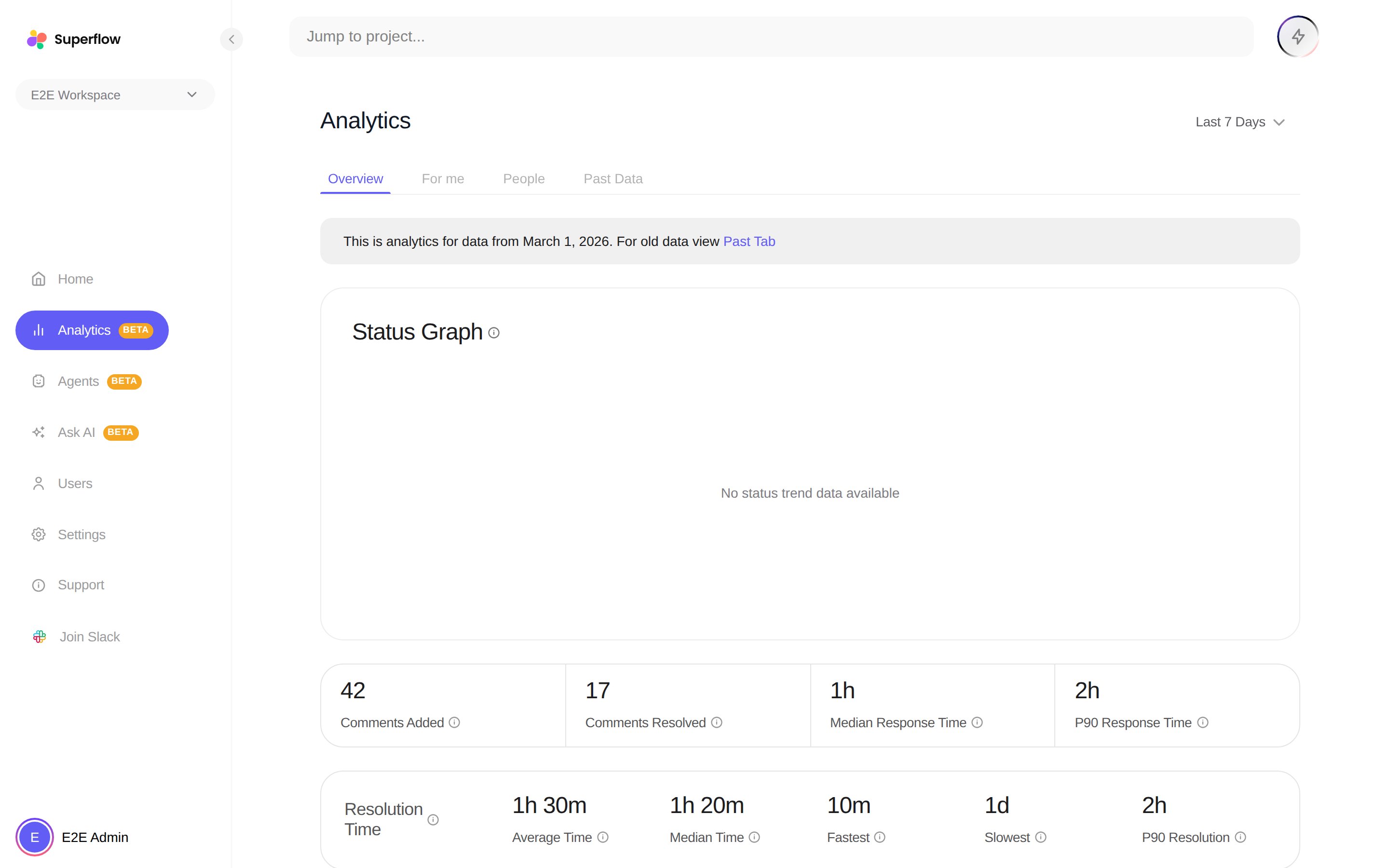Click the Slowest info icon
This screenshot has width=1389, height=868.
1041,837
